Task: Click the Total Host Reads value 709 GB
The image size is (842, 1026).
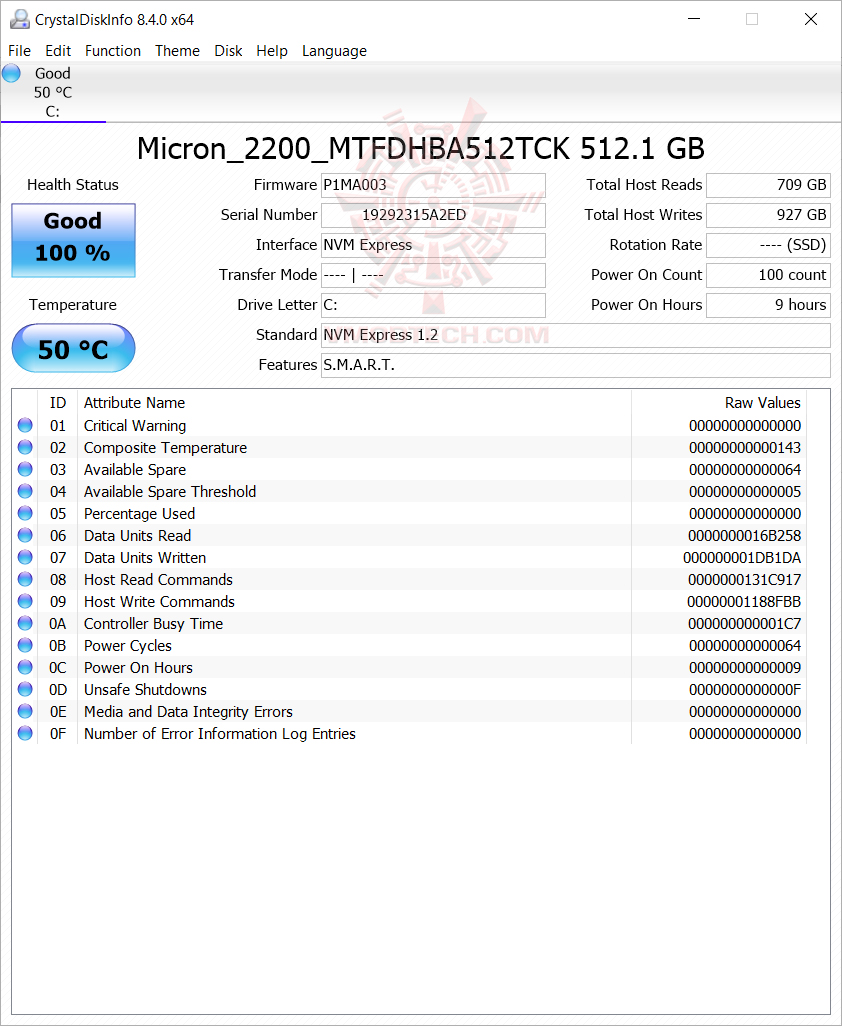Action: tap(768, 185)
